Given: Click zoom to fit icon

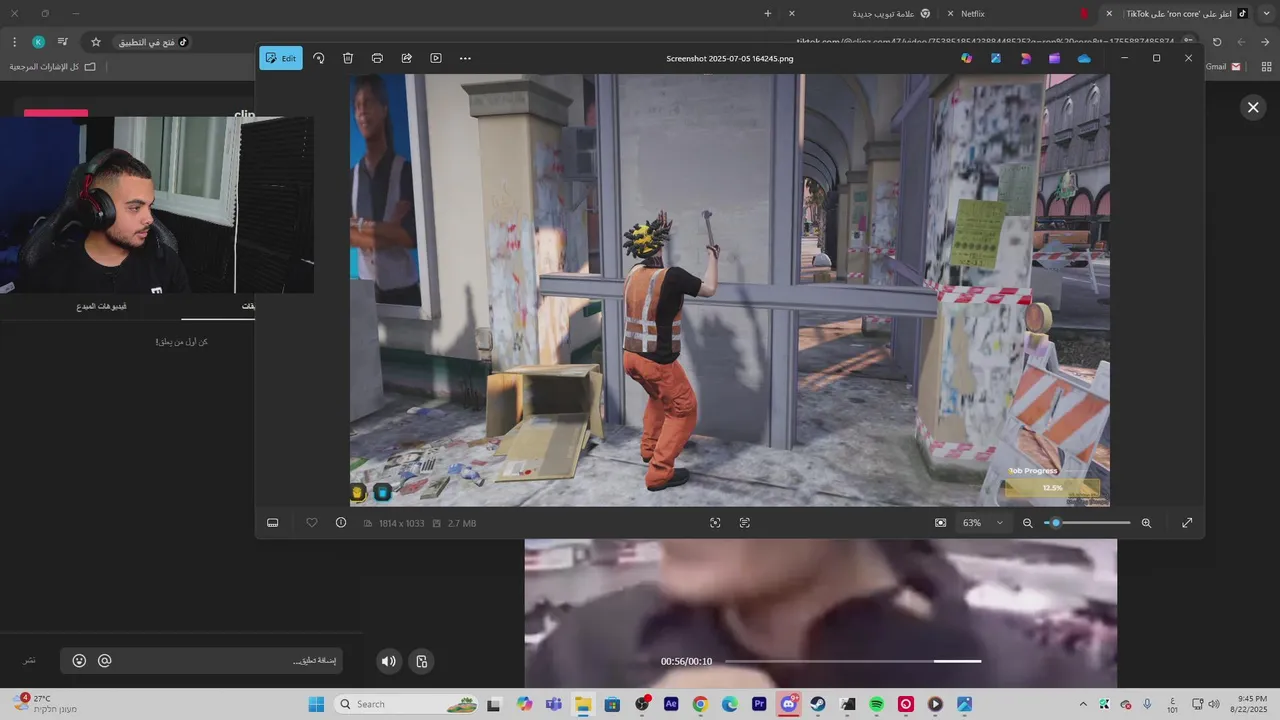Looking at the screenshot, I should tap(940, 523).
